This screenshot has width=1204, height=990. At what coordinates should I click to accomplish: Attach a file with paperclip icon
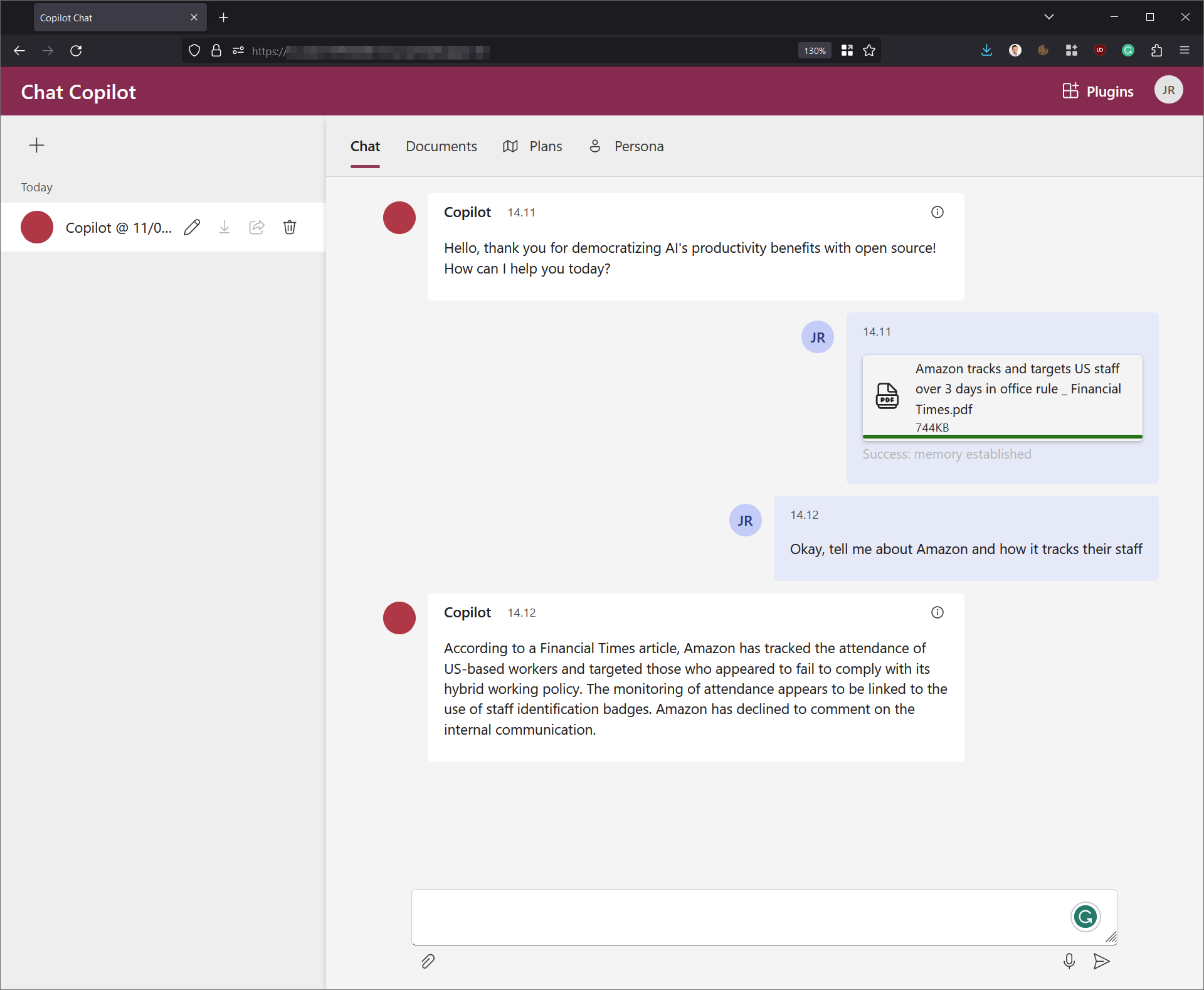tap(428, 961)
